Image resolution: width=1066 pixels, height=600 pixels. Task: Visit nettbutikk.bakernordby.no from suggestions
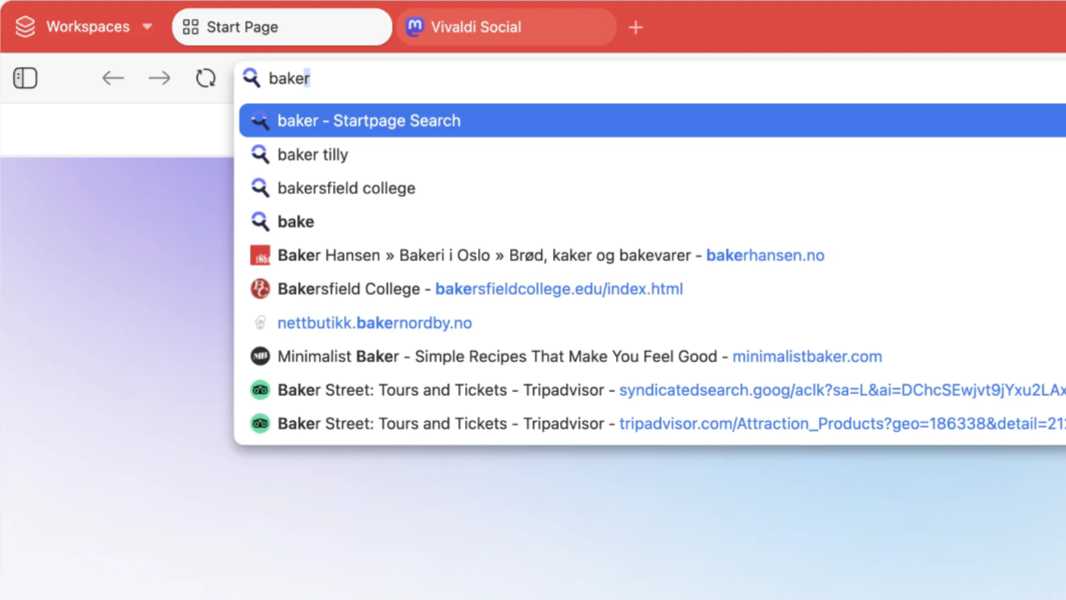click(x=375, y=322)
